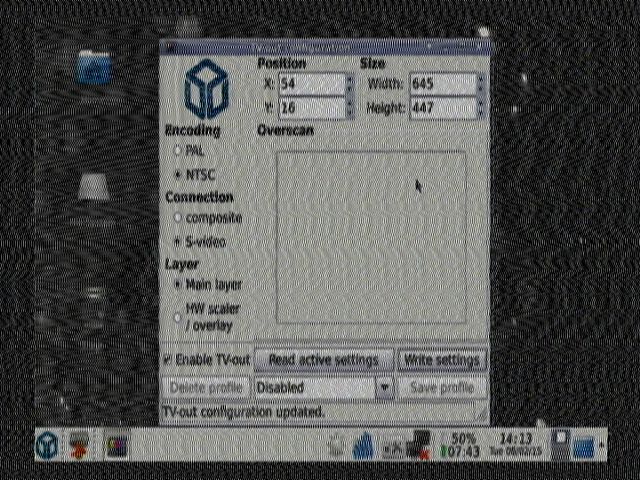Click the third launcher icon in taskbar
The image size is (640, 480).
117,445
